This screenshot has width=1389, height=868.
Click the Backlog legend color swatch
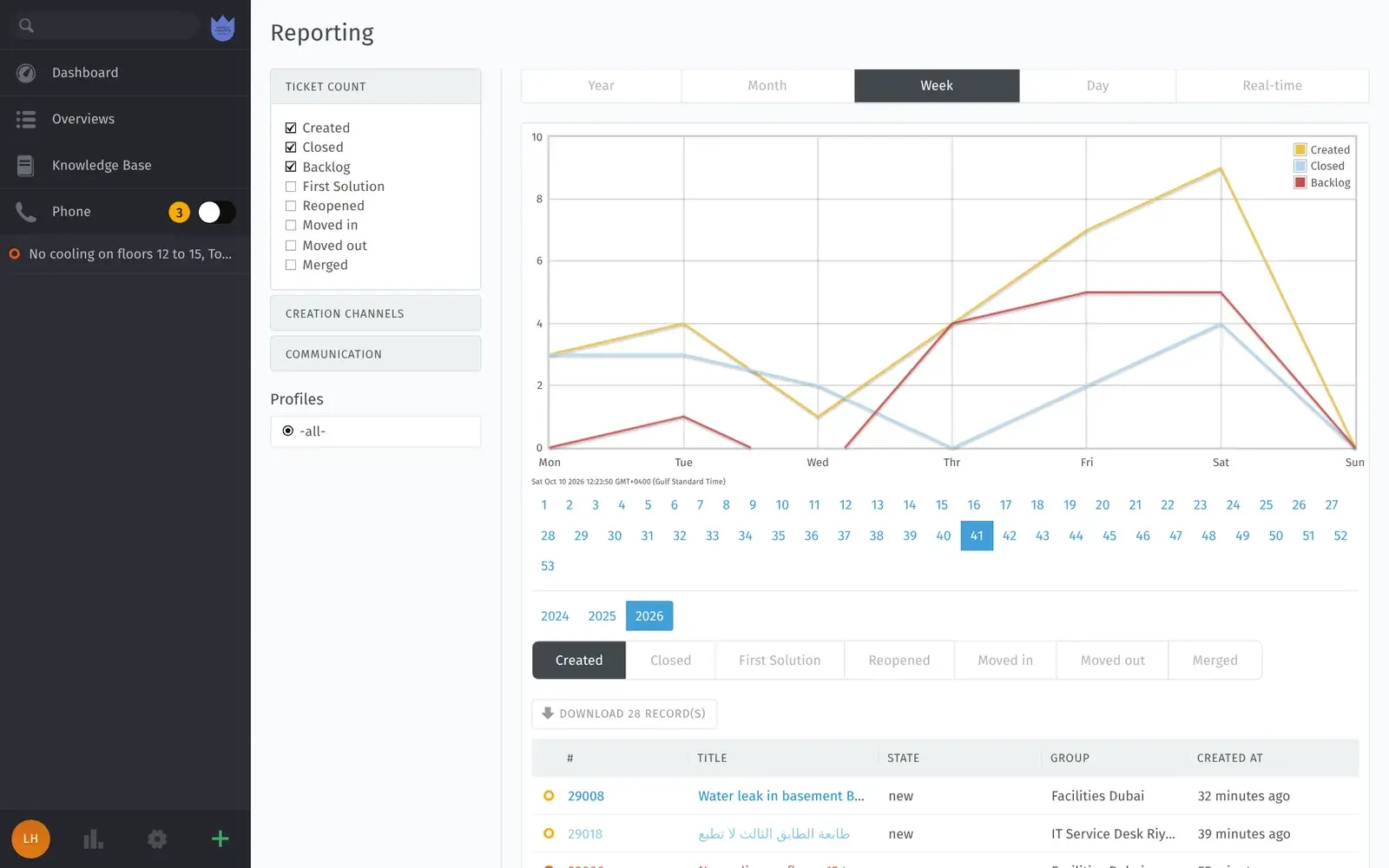1300,182
